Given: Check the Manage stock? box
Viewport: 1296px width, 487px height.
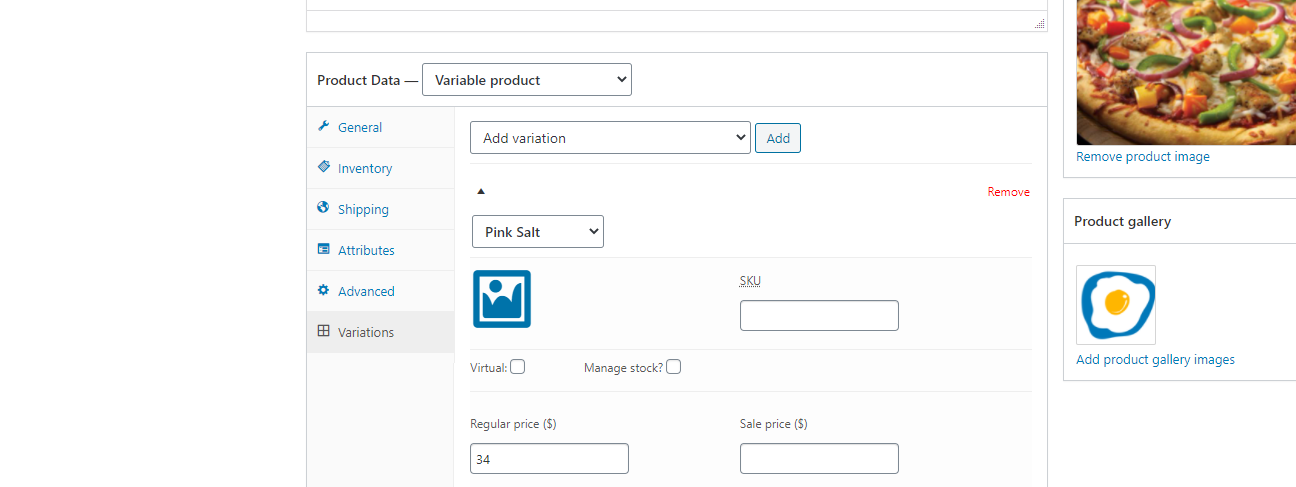Looking at the screenshot, I should pyautogui.click(x=674, y=367).
